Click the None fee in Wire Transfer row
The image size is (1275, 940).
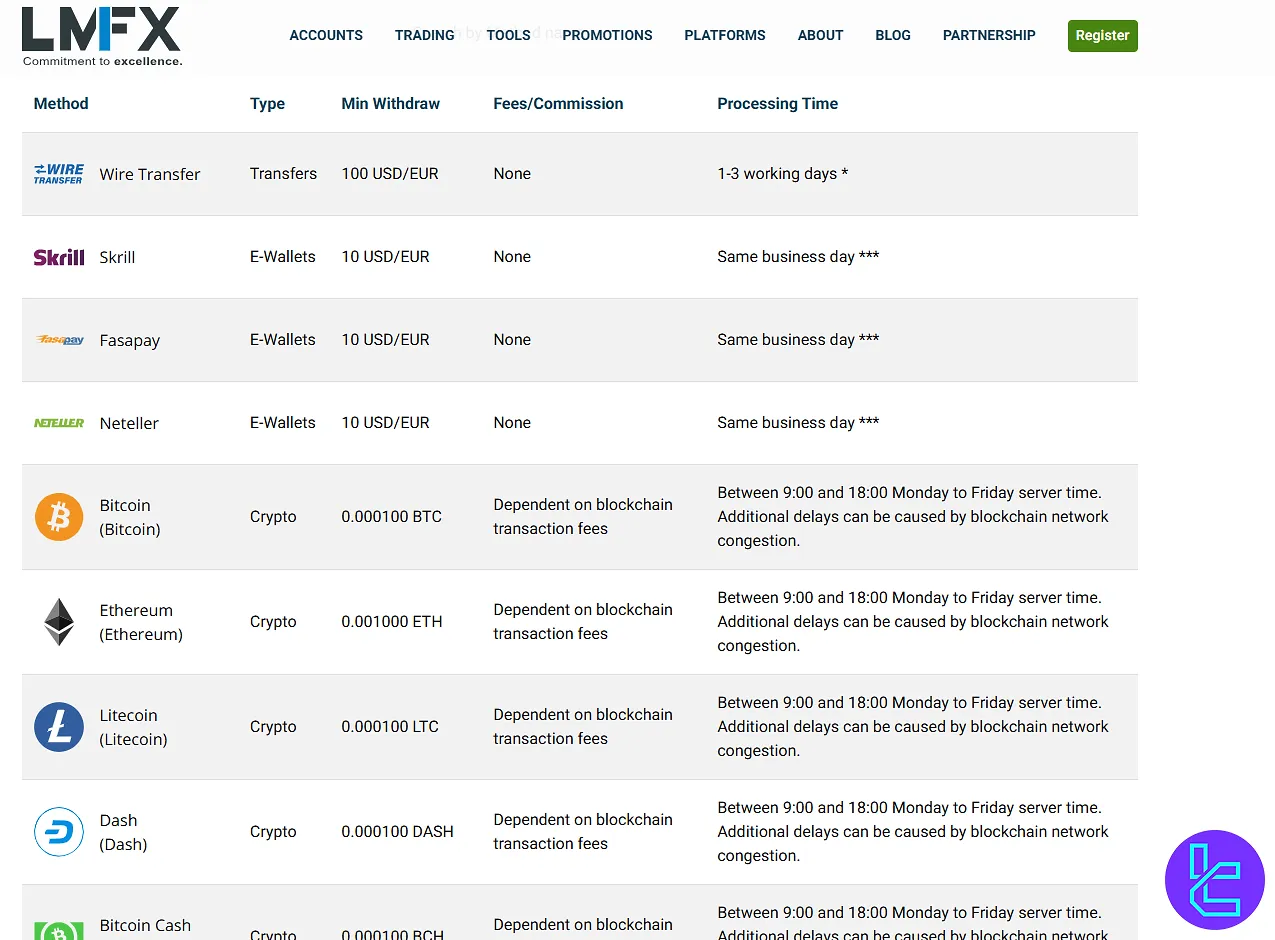[512, 174]
